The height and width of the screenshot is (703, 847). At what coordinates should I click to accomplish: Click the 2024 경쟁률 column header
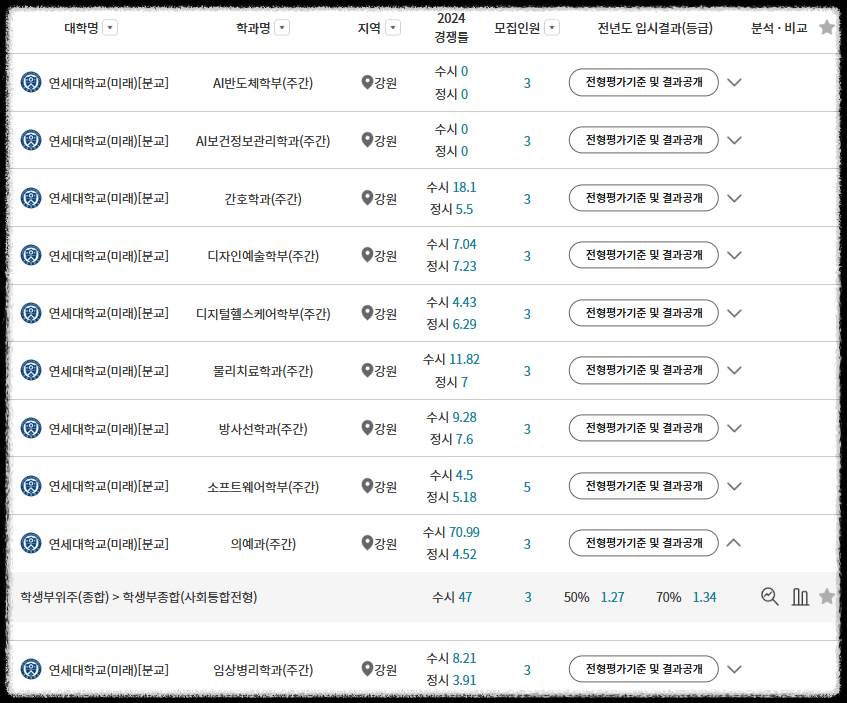(x=451, y=28)
